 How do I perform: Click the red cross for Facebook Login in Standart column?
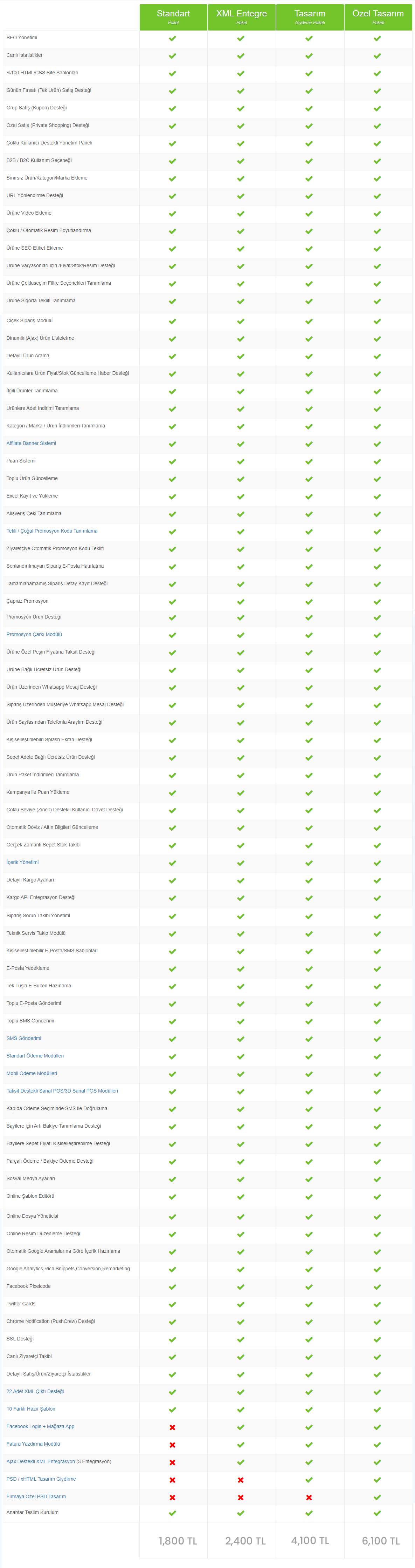pyautogui.click(x=173, y=1427)
